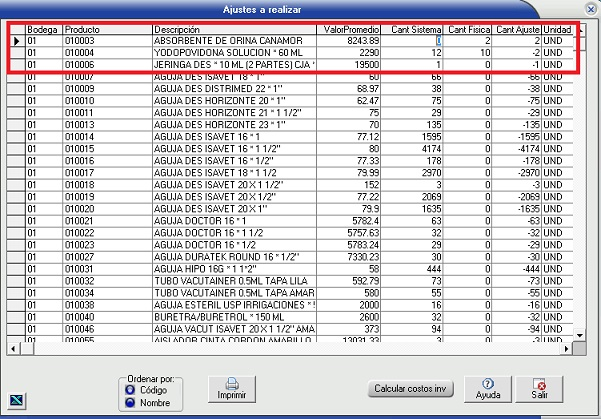The image size is (601, 419).
Task: Open Ayuda help button
Action: pyautogui.click(x=489, y=388)
